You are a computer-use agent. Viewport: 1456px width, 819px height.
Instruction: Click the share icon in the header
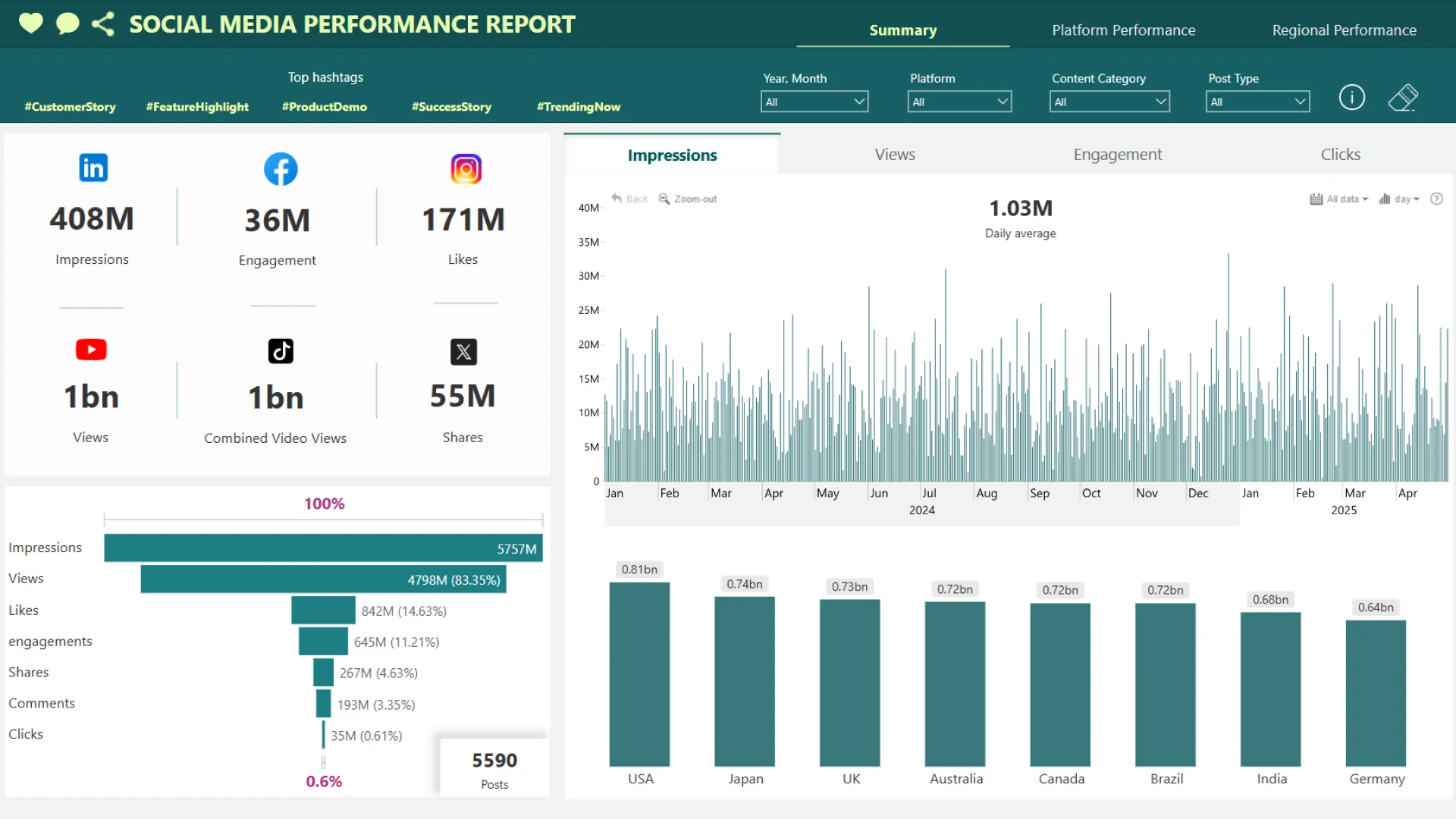pos(103,24)
